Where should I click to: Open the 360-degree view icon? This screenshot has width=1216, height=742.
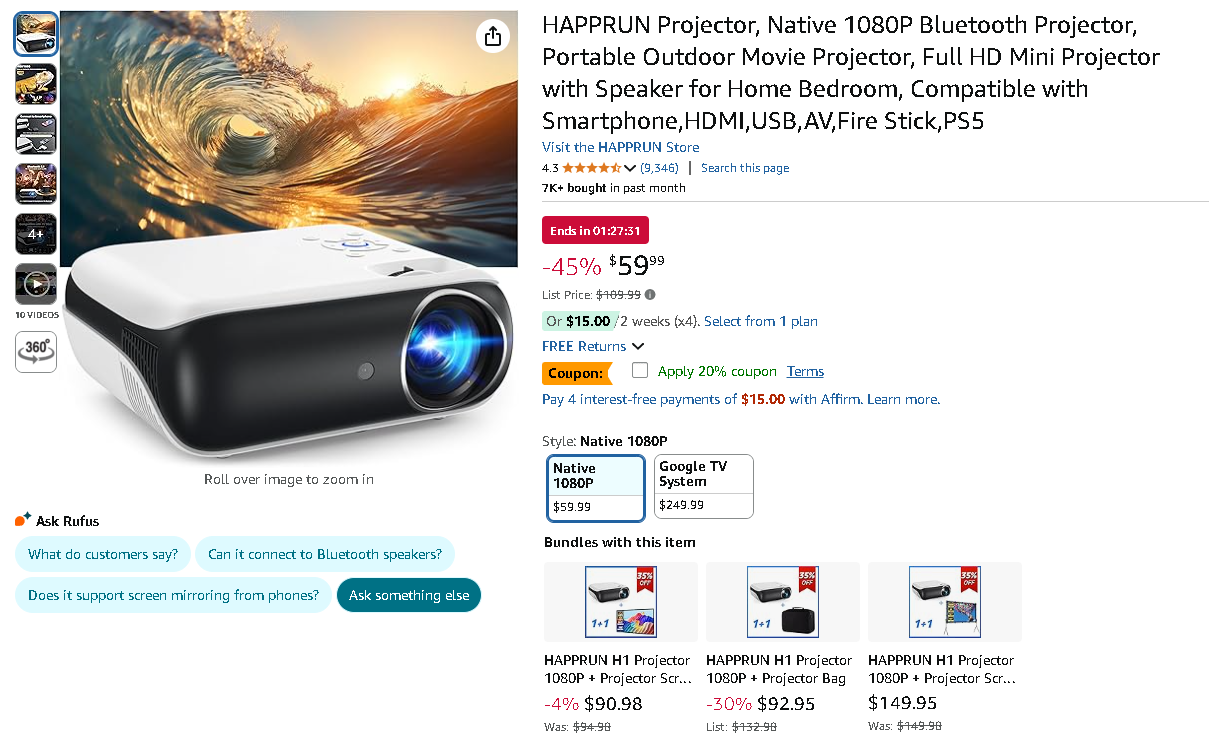coord(35,351)
